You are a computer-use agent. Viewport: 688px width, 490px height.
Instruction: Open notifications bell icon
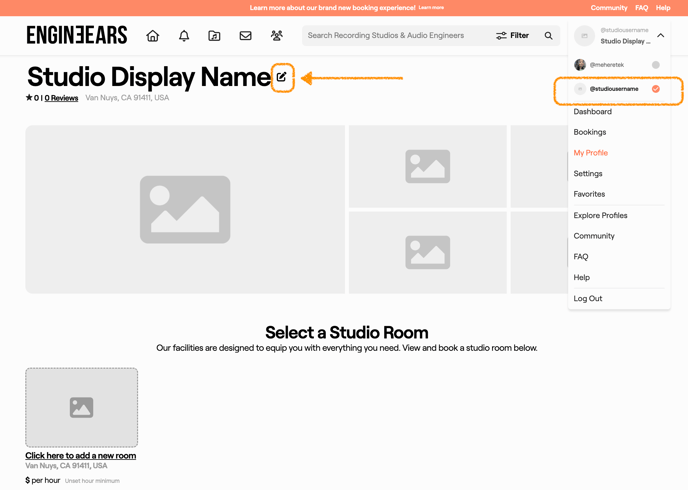point(184,36)
